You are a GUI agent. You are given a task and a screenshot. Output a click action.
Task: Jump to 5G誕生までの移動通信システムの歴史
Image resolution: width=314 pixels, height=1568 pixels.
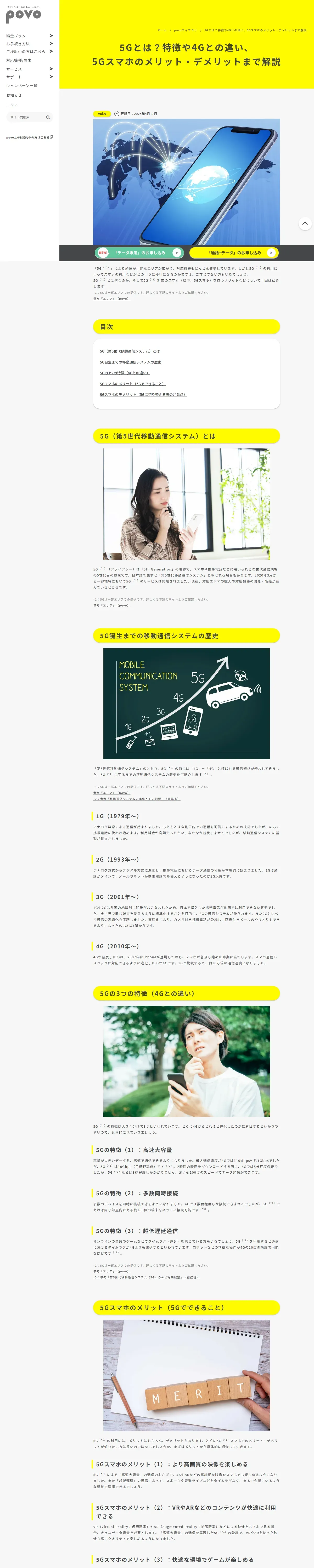tap(131, 362)
